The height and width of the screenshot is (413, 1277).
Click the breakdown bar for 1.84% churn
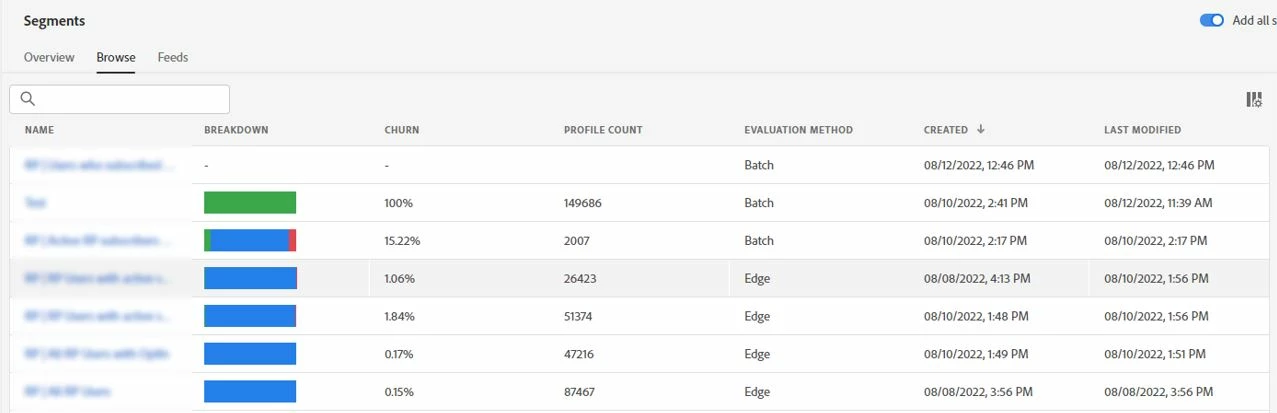(x=250, y=316)
